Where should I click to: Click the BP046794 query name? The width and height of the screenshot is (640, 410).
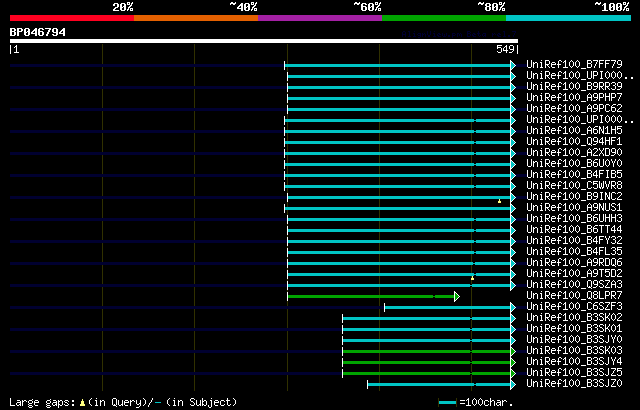coord(38,32)
